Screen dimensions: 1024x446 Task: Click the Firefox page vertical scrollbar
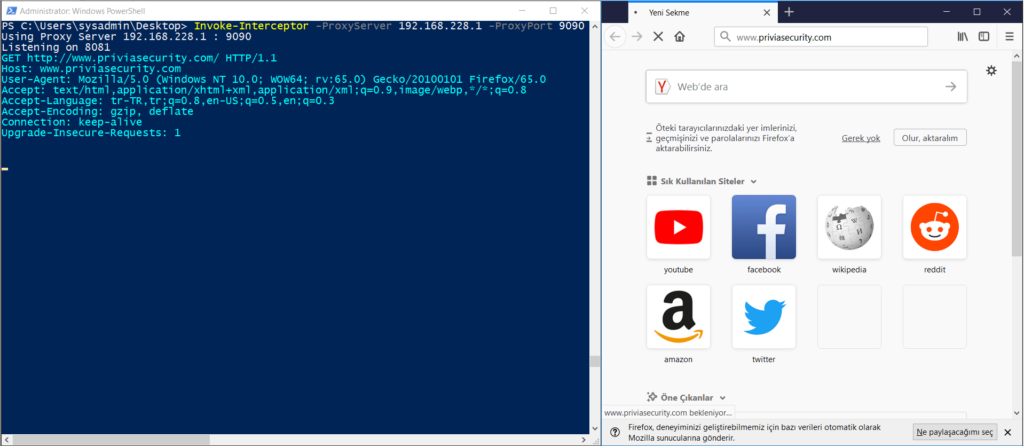[1017, 159]
